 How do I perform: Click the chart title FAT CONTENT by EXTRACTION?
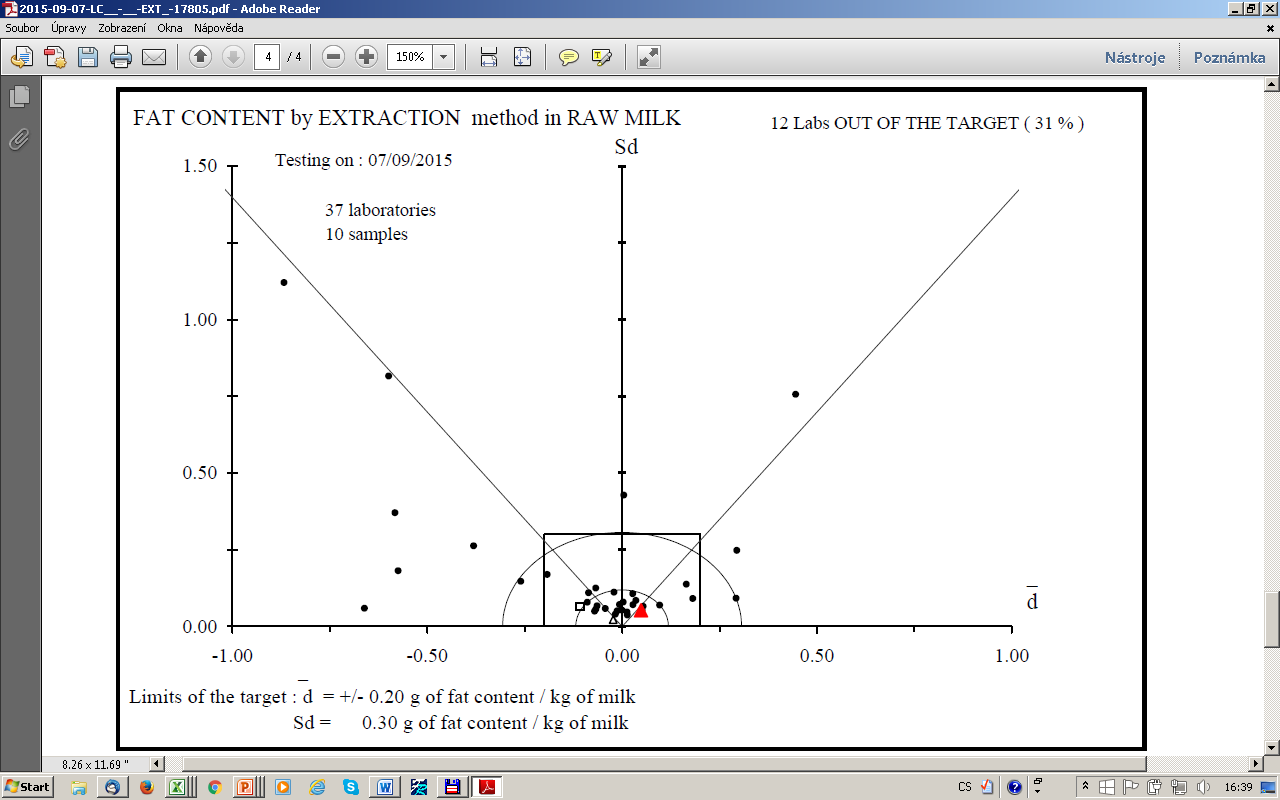297,118
